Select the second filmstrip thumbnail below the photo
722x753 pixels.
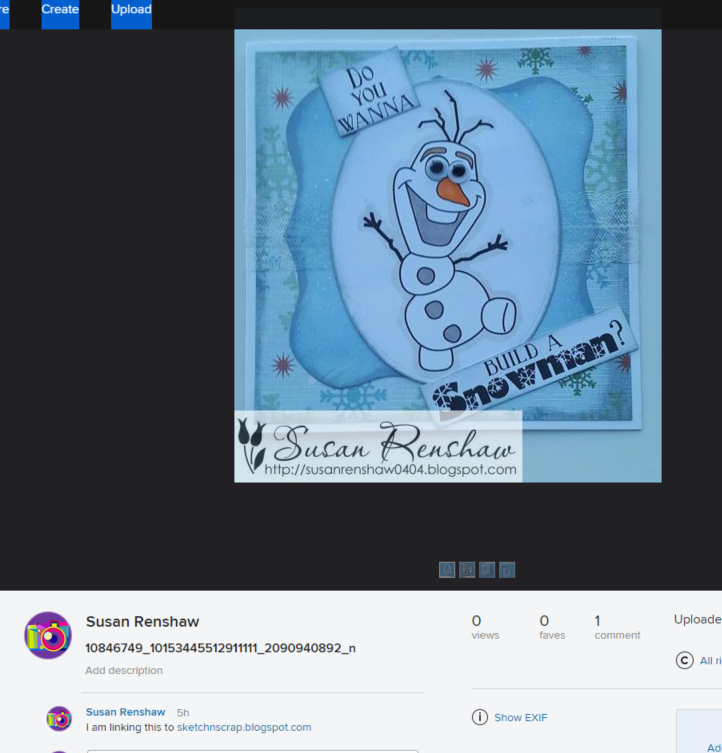click(x=467, y=570)
